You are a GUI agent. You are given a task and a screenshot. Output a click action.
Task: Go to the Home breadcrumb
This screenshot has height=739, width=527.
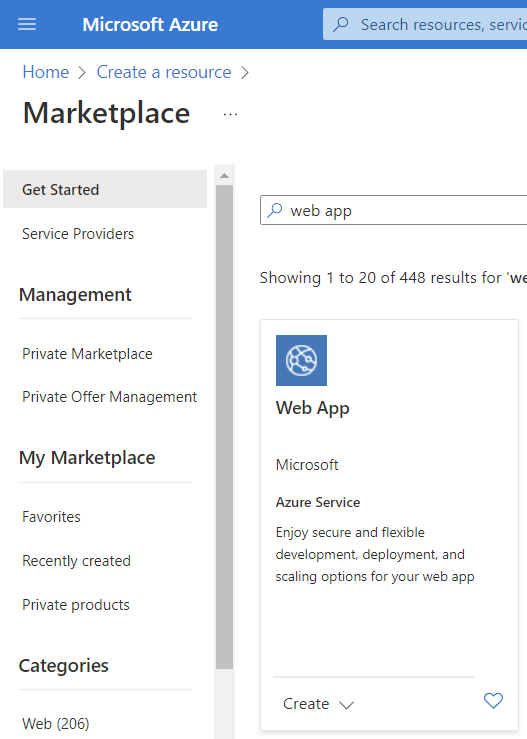[x=46, y=72]
